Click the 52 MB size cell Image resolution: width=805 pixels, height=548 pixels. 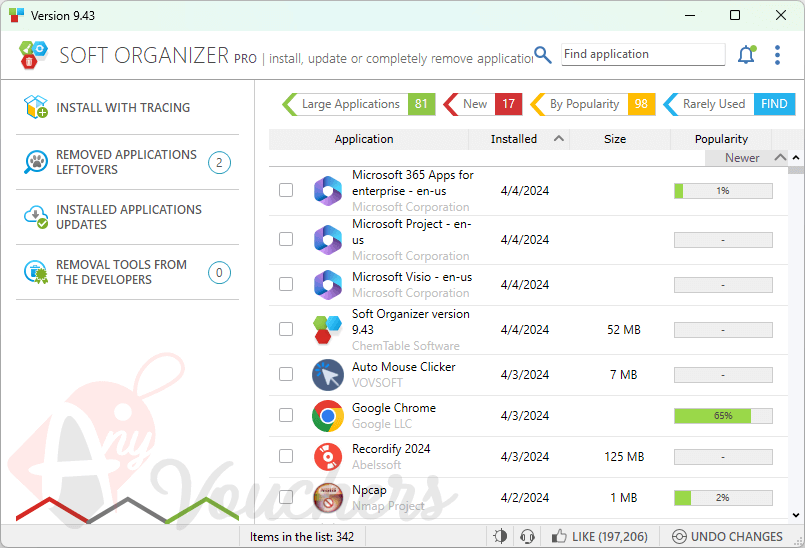coord(624,330)
